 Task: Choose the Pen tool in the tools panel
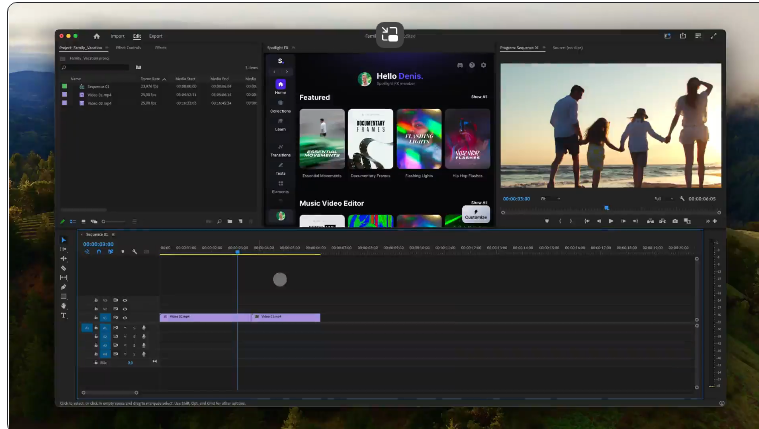coord(64,287)
